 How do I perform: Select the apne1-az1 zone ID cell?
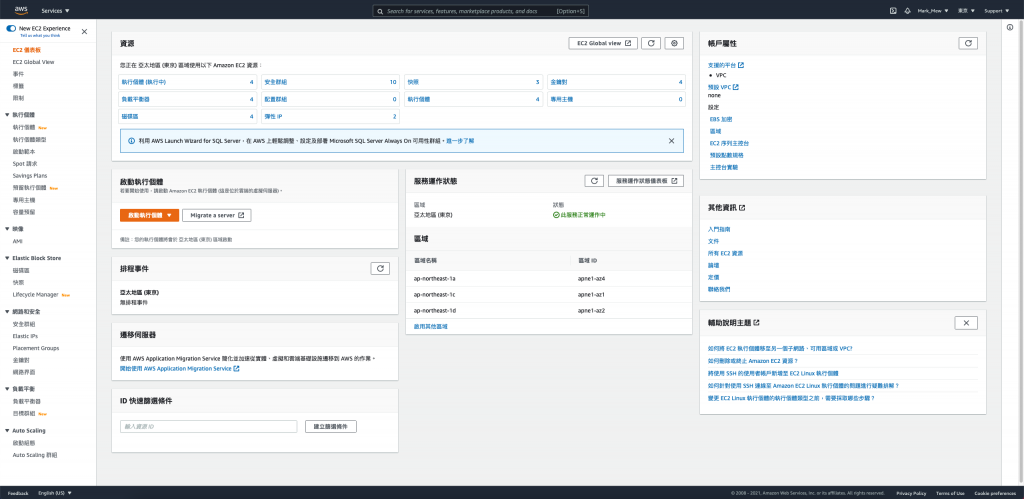pos(591,295)
